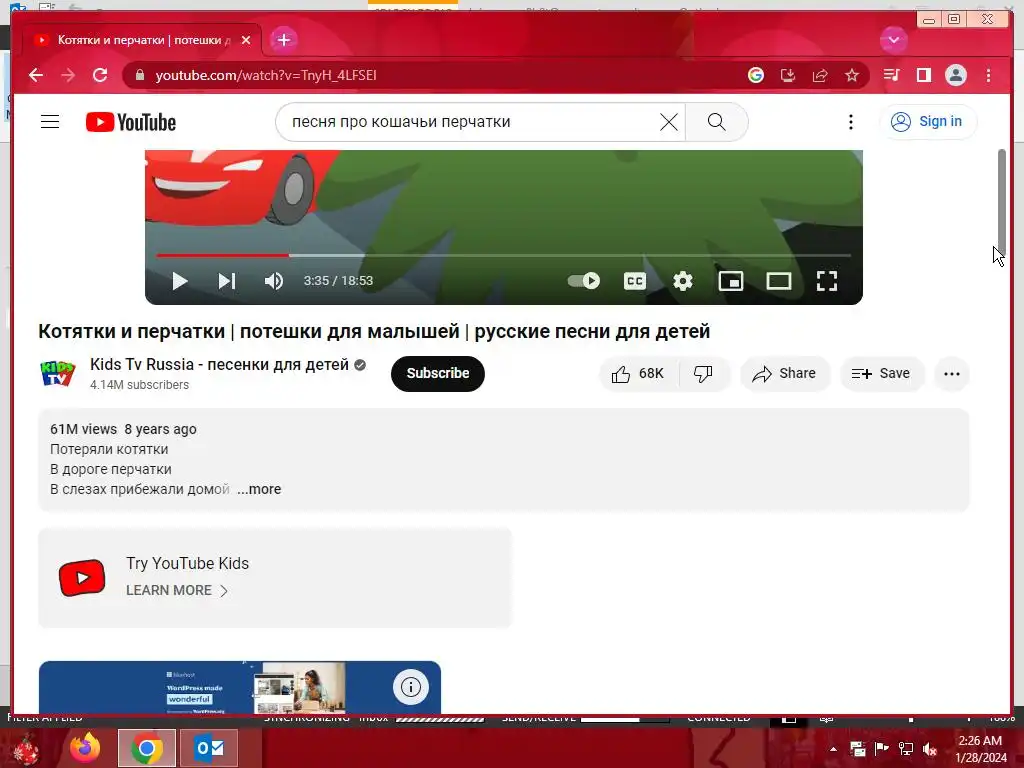Save the video to a playlist

881,374
